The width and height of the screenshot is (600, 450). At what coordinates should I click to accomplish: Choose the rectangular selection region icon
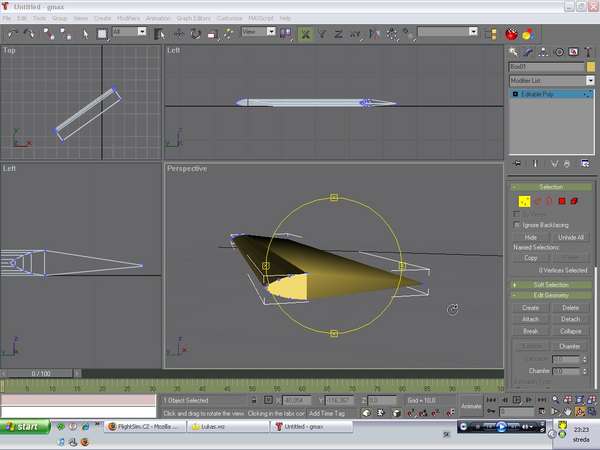[102, 34]
